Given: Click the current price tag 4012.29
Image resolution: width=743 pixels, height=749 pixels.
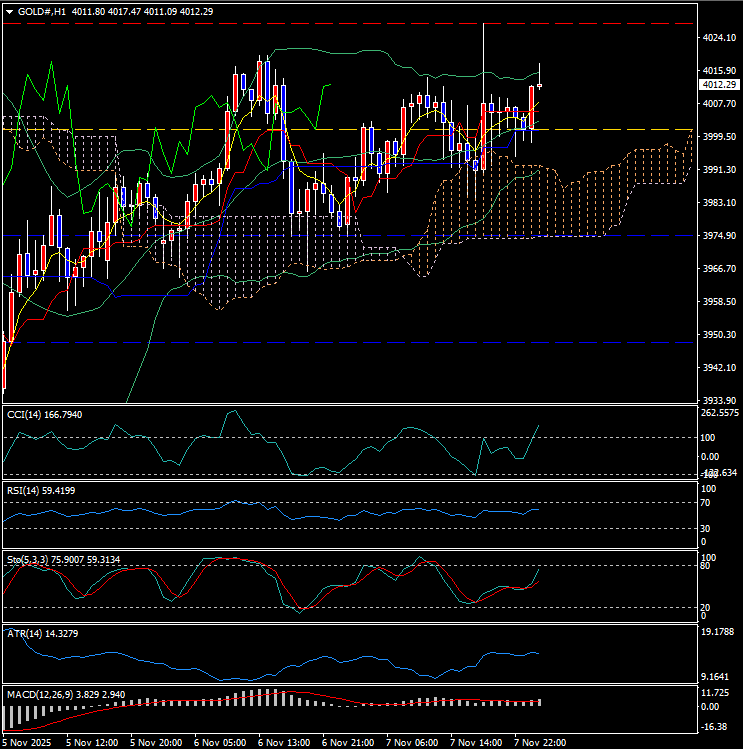Looking at the screenshot, I should [718, 84].
